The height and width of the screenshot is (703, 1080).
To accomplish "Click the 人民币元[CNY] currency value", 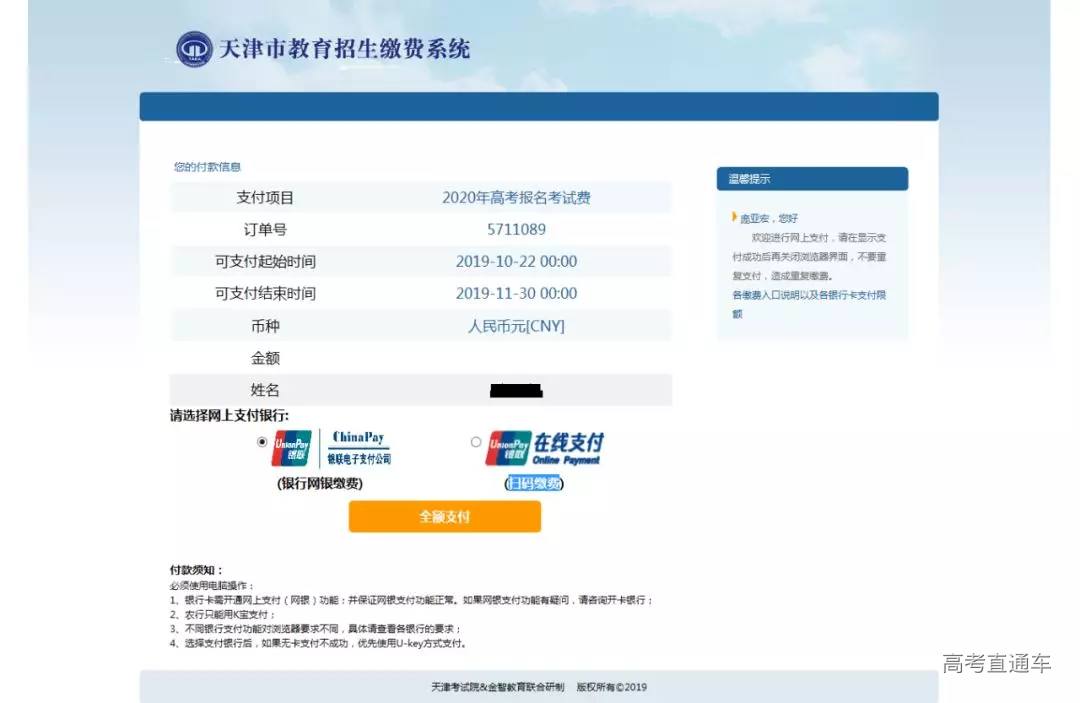I will click(x=516, y=326).
